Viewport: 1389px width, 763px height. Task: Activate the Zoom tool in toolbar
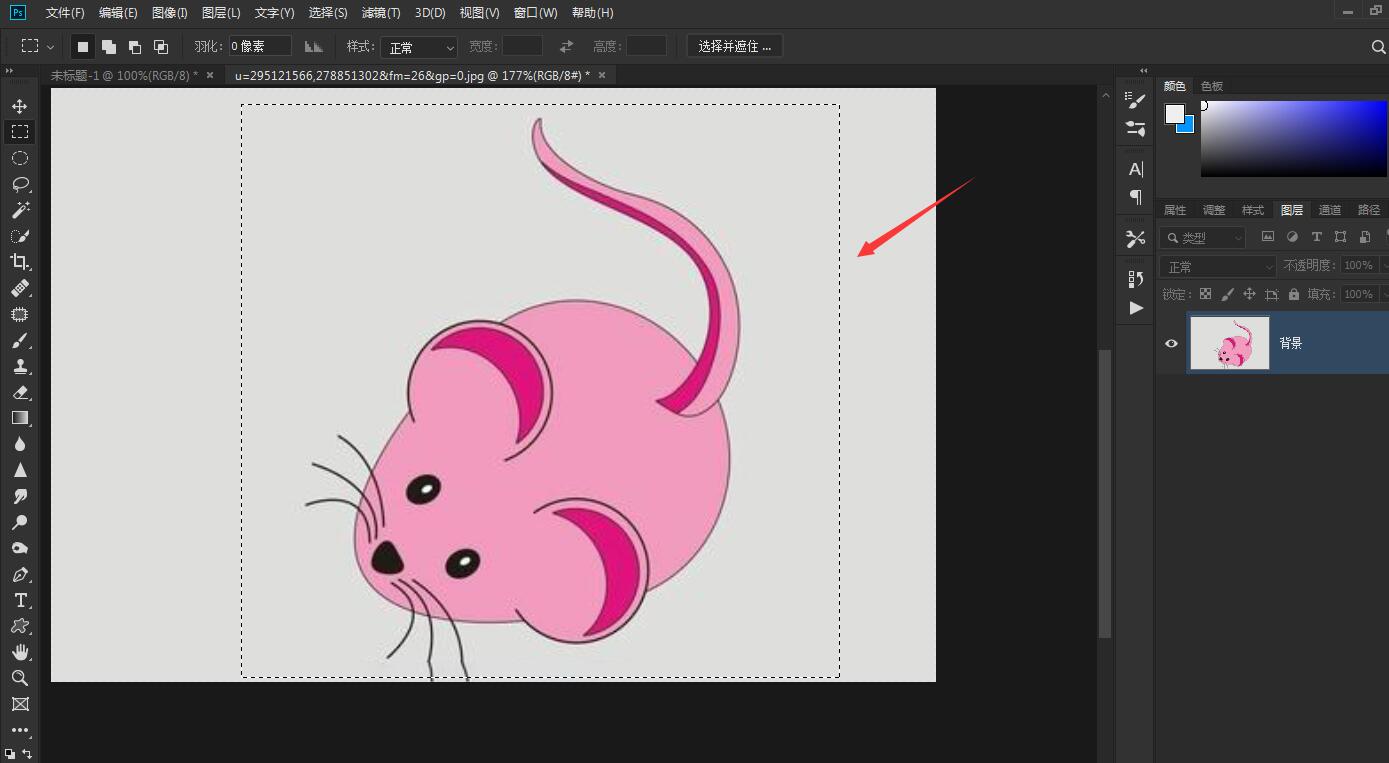coord(20,678)
